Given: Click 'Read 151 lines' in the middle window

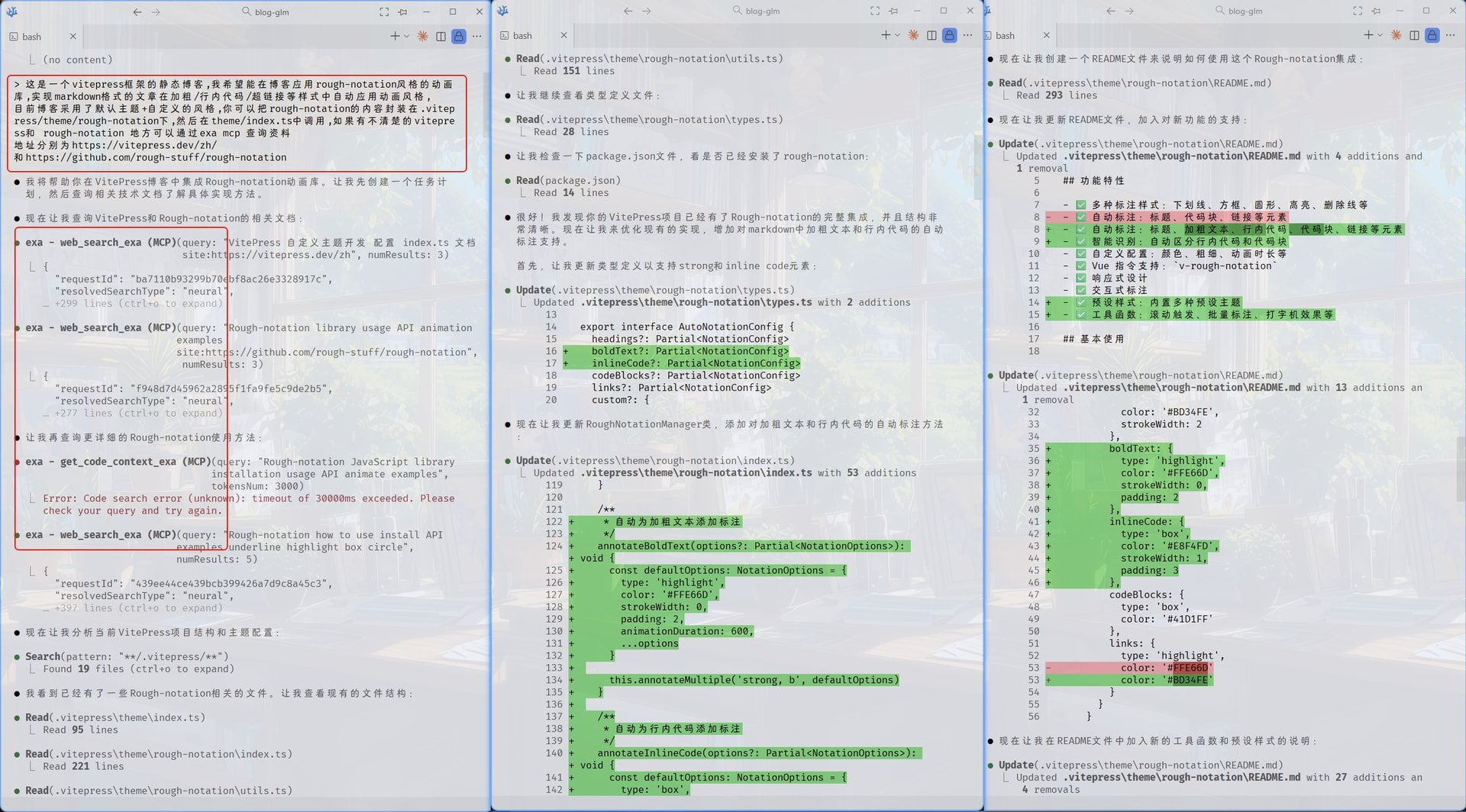Looking at the screenshot, I should [x=574, y=71].
